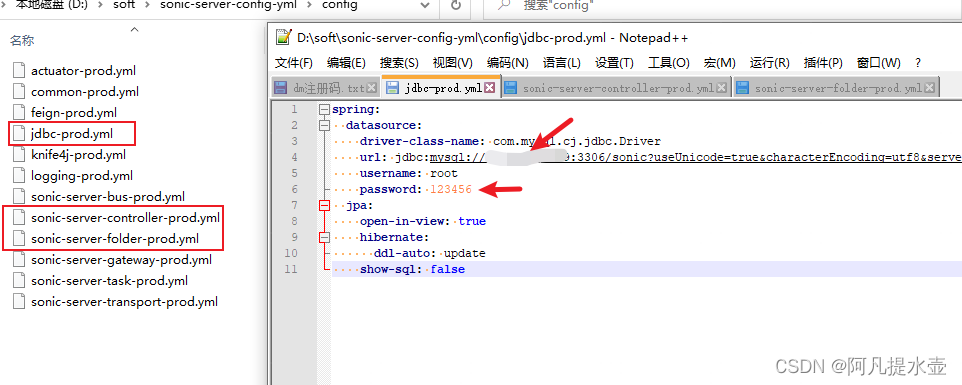Open the 编辑(E) menu
The width and height of the screenshot is (962, 385).
click(347, 63)
